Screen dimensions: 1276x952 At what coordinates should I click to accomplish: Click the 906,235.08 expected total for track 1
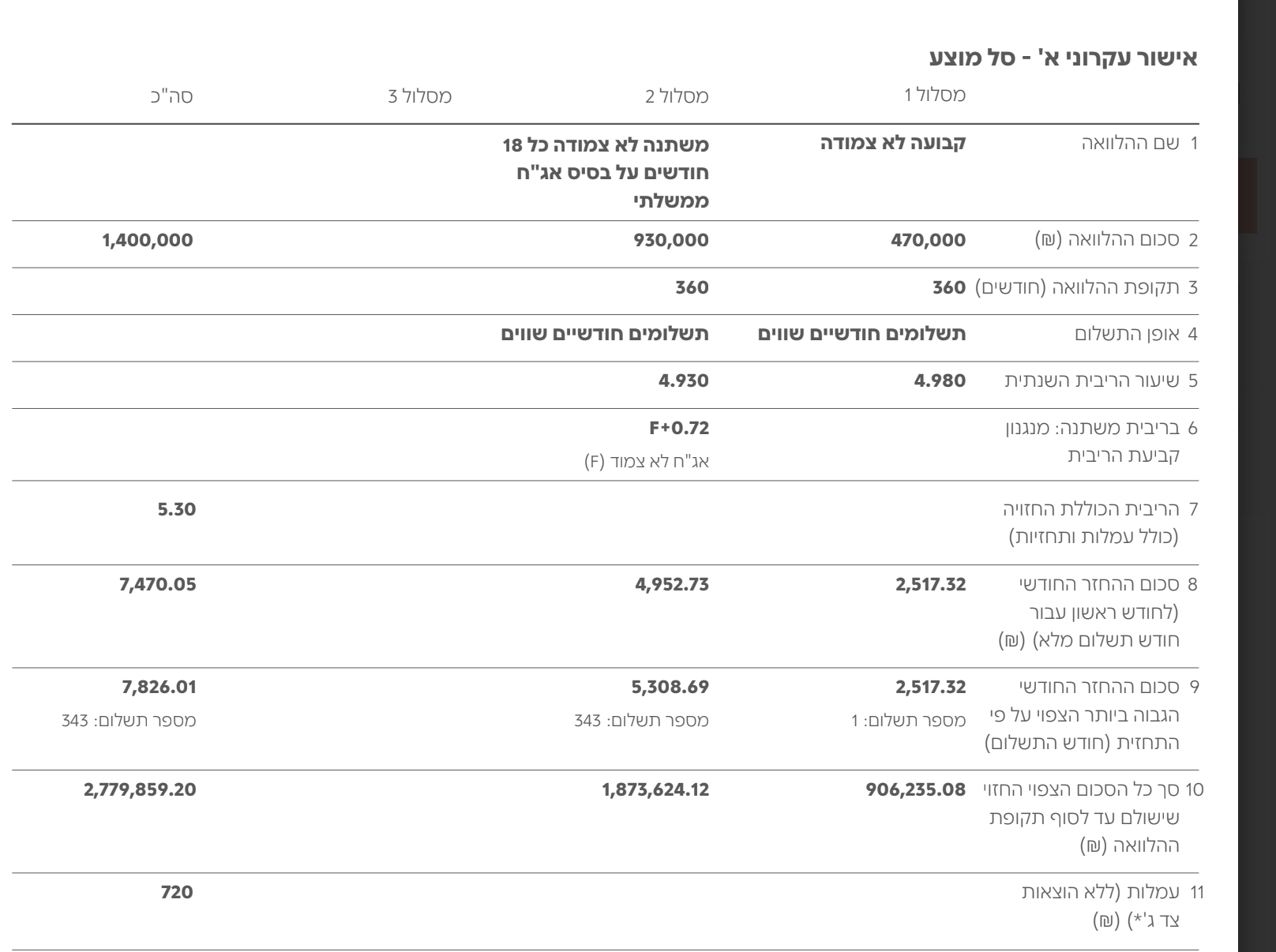click(916, 789)
